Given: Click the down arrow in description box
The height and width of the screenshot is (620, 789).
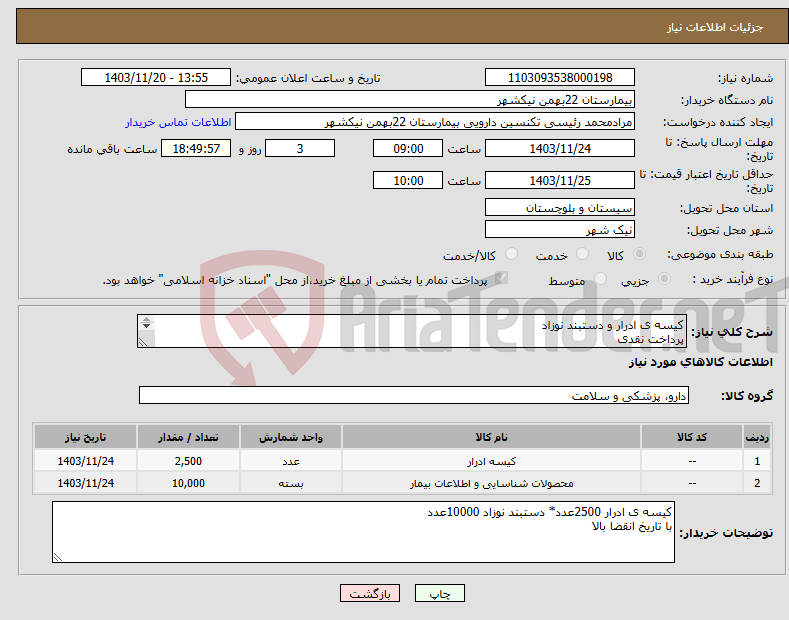Looking at the screenshot, I should [146, 326].
